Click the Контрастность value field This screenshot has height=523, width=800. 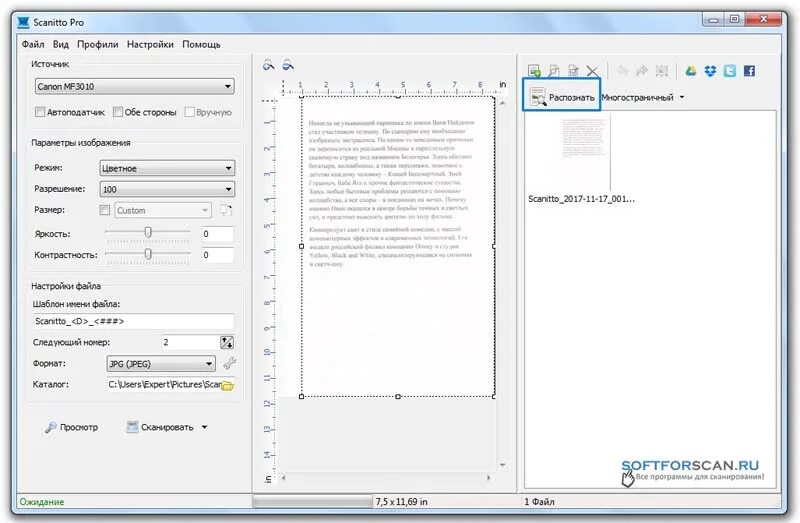[218, 255]
